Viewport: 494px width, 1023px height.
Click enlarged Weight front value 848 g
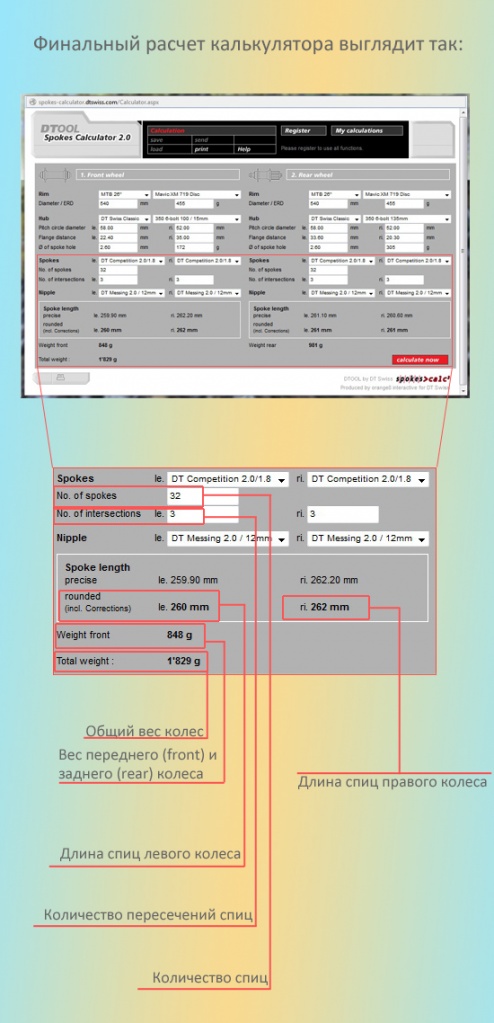pos(179,634)
